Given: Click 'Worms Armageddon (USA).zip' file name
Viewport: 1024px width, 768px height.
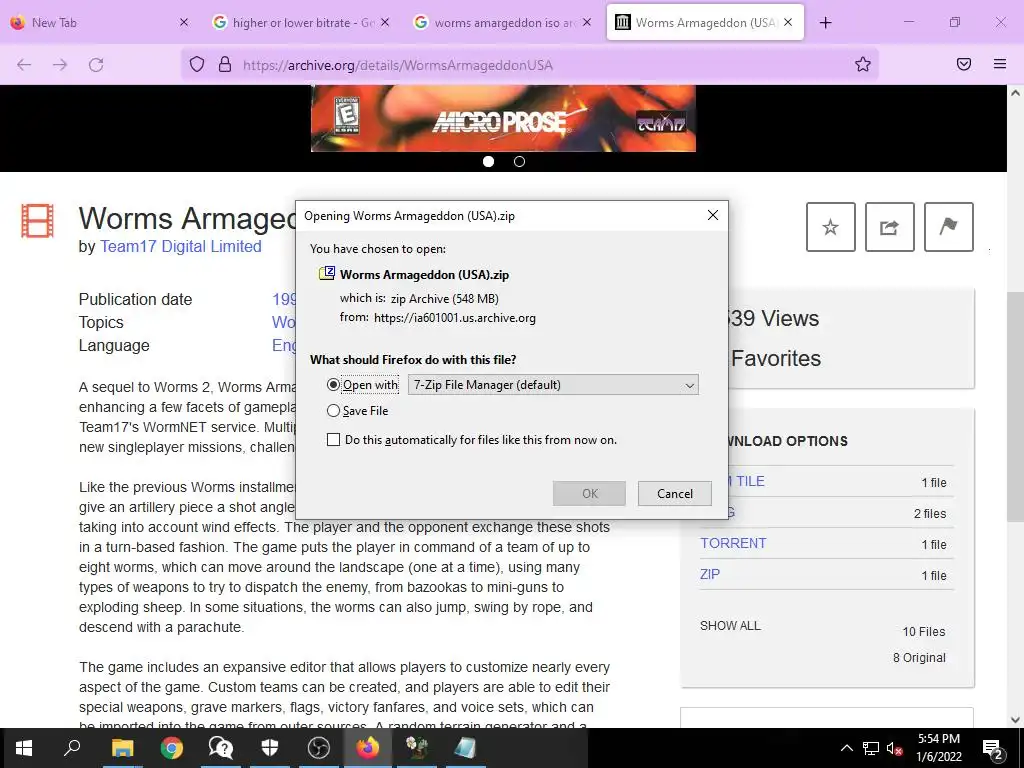Looking at the screenshot, I should pyautogui.click(x=424, y=275).
